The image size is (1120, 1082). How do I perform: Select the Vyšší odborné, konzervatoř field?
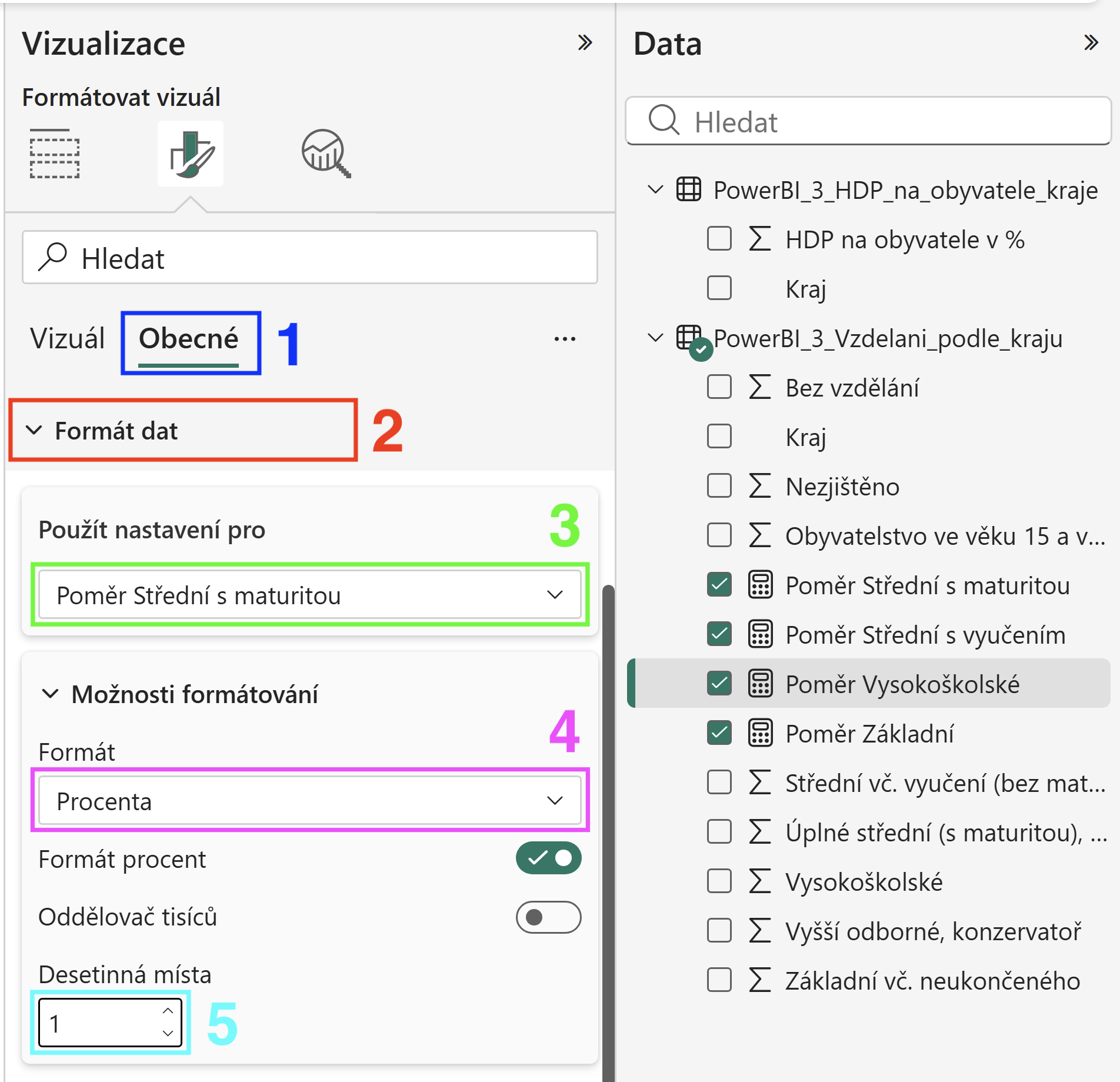pyautogui.click(x=933, y=931)
